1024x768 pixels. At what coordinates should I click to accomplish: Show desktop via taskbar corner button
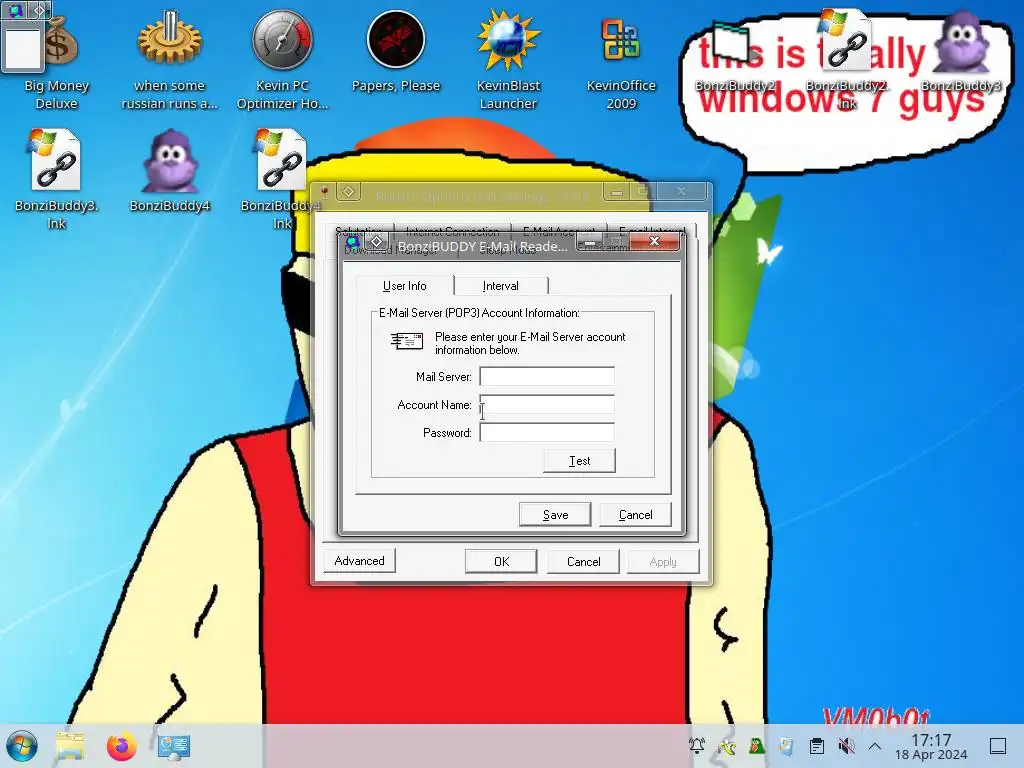998,746
